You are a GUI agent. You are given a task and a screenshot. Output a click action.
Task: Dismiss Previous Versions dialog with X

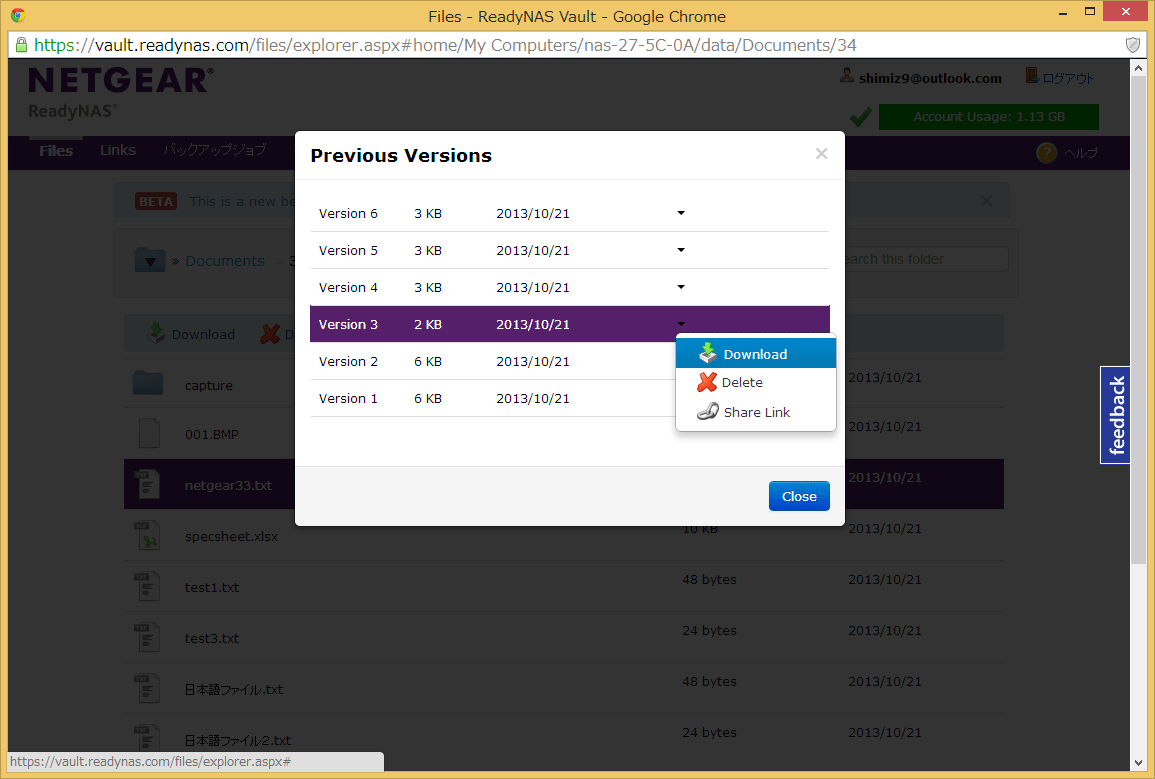821,154
